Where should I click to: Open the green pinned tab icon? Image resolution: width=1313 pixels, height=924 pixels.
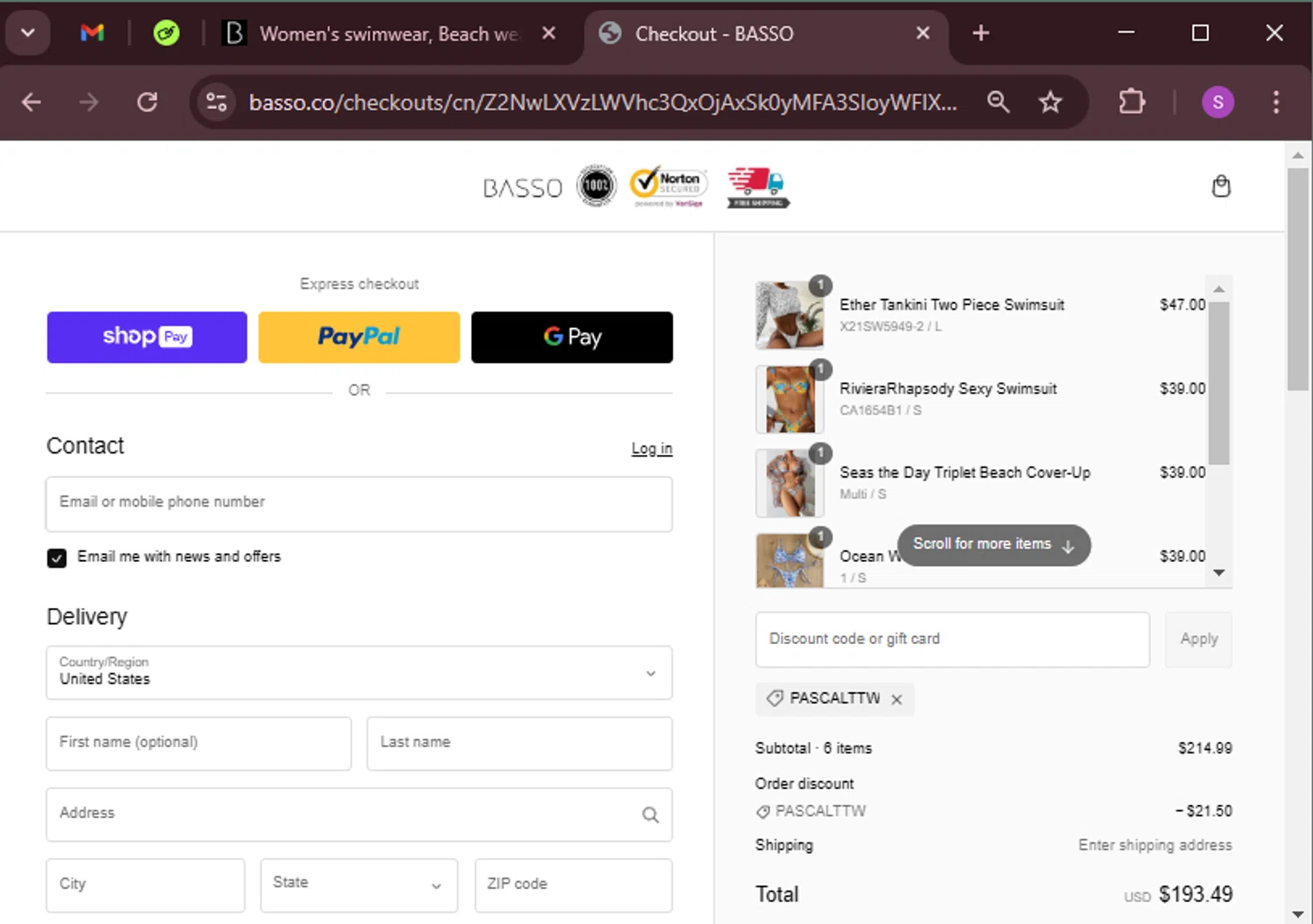tap(166, 33)
